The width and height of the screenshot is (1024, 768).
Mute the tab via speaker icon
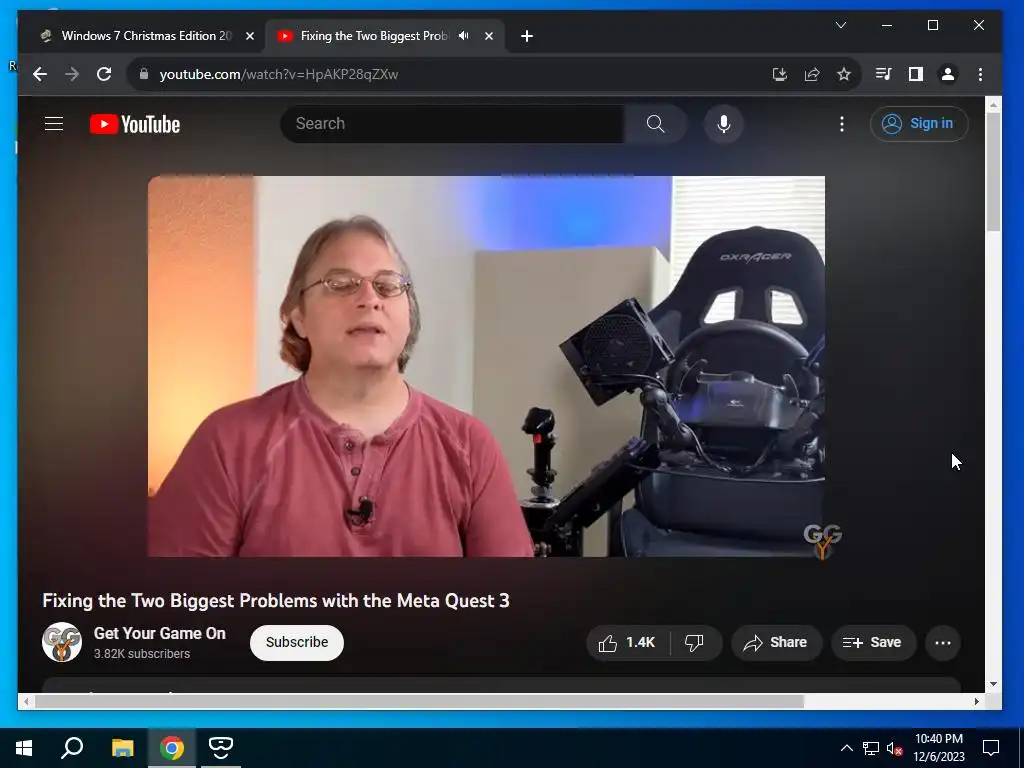464,36
